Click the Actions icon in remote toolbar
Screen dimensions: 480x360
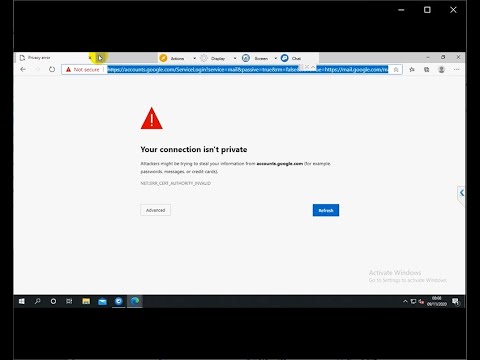click(x=163, y=58)
